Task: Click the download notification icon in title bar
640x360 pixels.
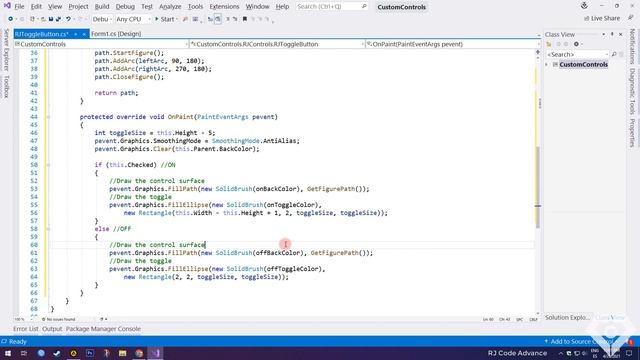Action: tap(584, 6)
